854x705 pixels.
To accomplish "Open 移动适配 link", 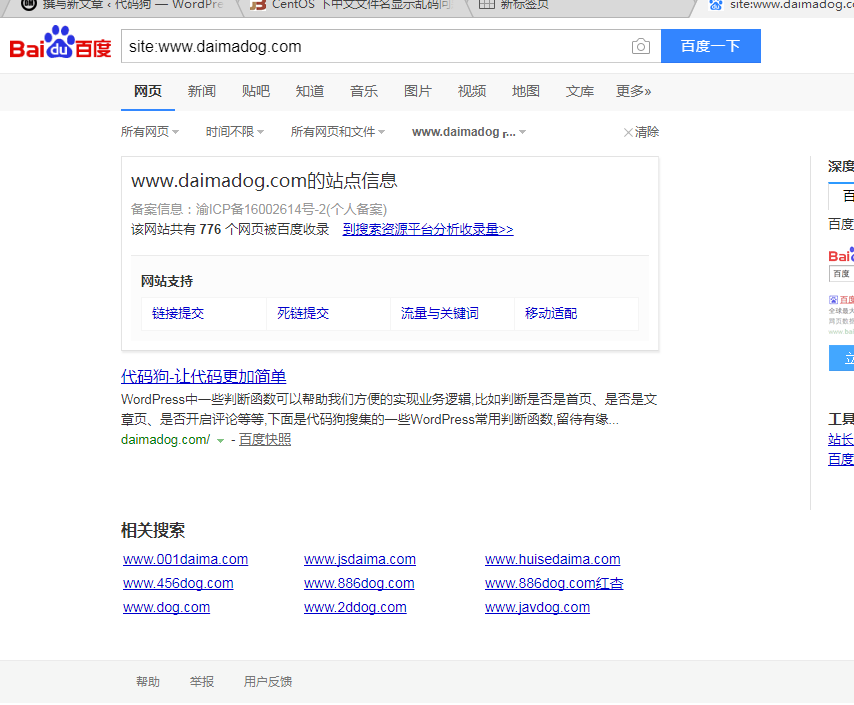I will (551, 313).
